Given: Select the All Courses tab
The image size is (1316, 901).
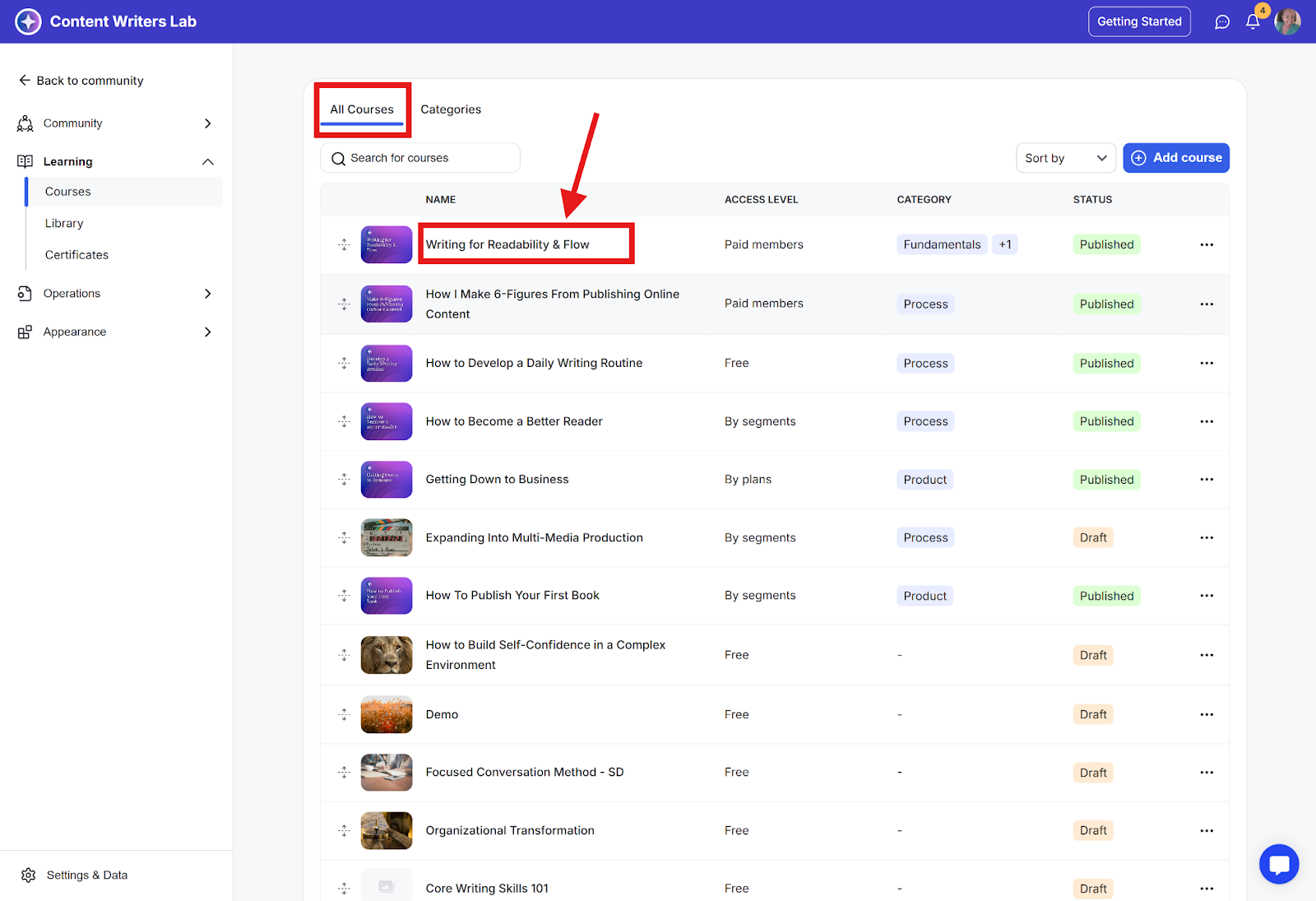Looking at the screenshot, I should [362, 109].
